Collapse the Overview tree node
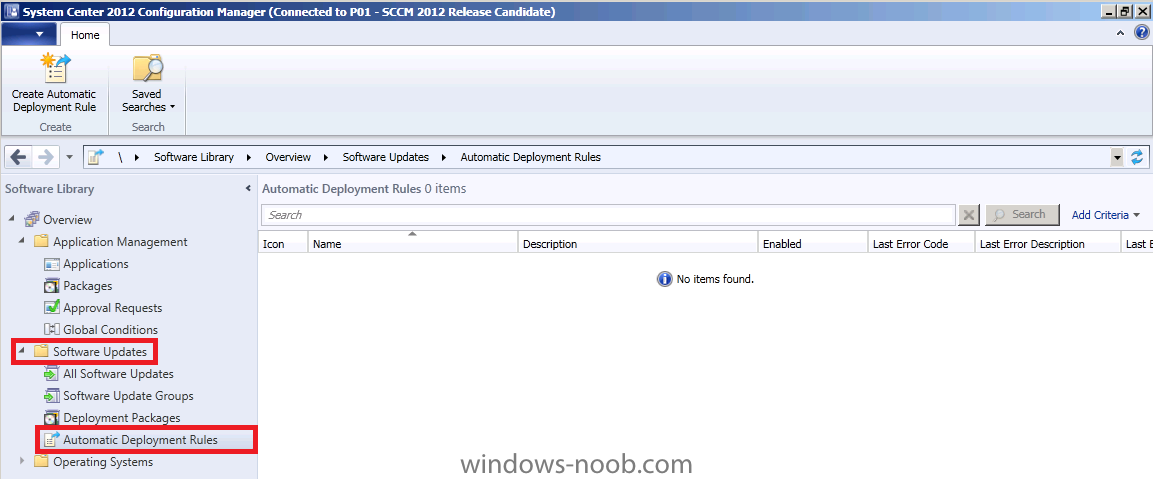Image resolution: width=1153 pixels, height=479 pixels. 11,219
